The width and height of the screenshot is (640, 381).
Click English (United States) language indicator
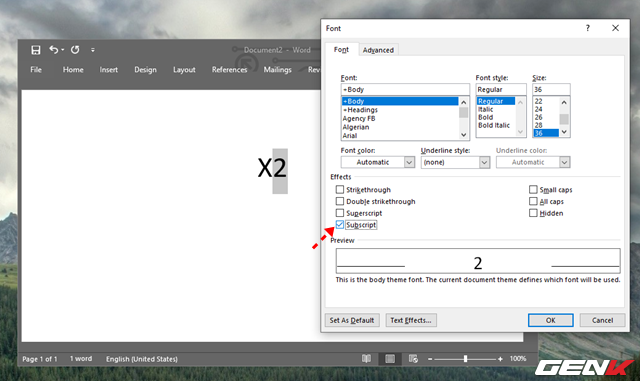(142, 359)
